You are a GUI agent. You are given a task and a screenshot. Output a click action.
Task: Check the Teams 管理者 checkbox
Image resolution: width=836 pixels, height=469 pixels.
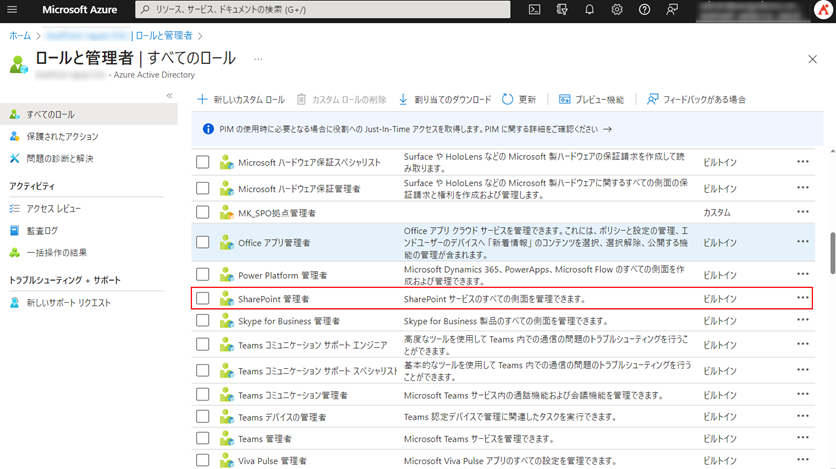click(x=203, y=438)
